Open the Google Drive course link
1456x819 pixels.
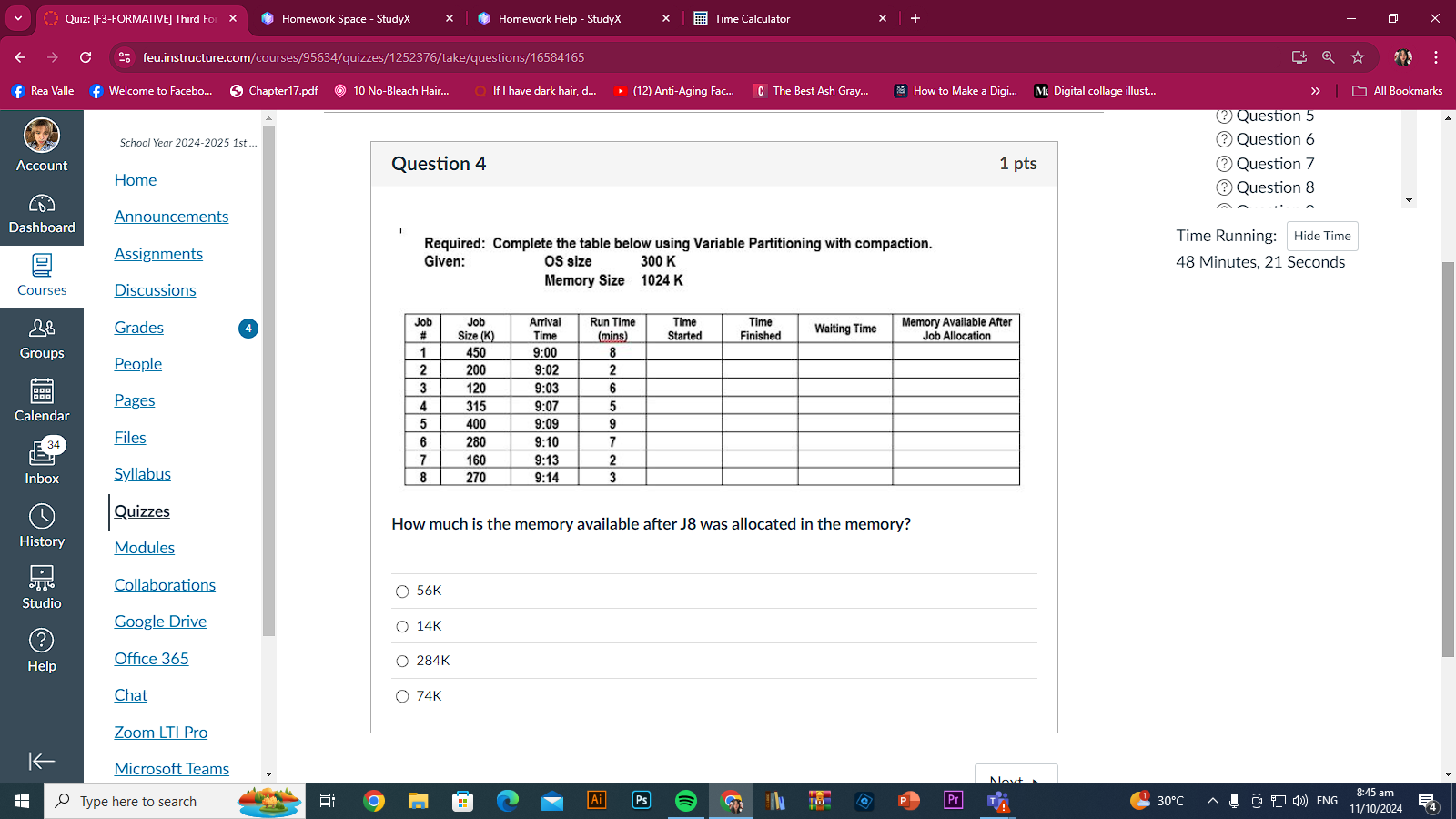point(160,622)
